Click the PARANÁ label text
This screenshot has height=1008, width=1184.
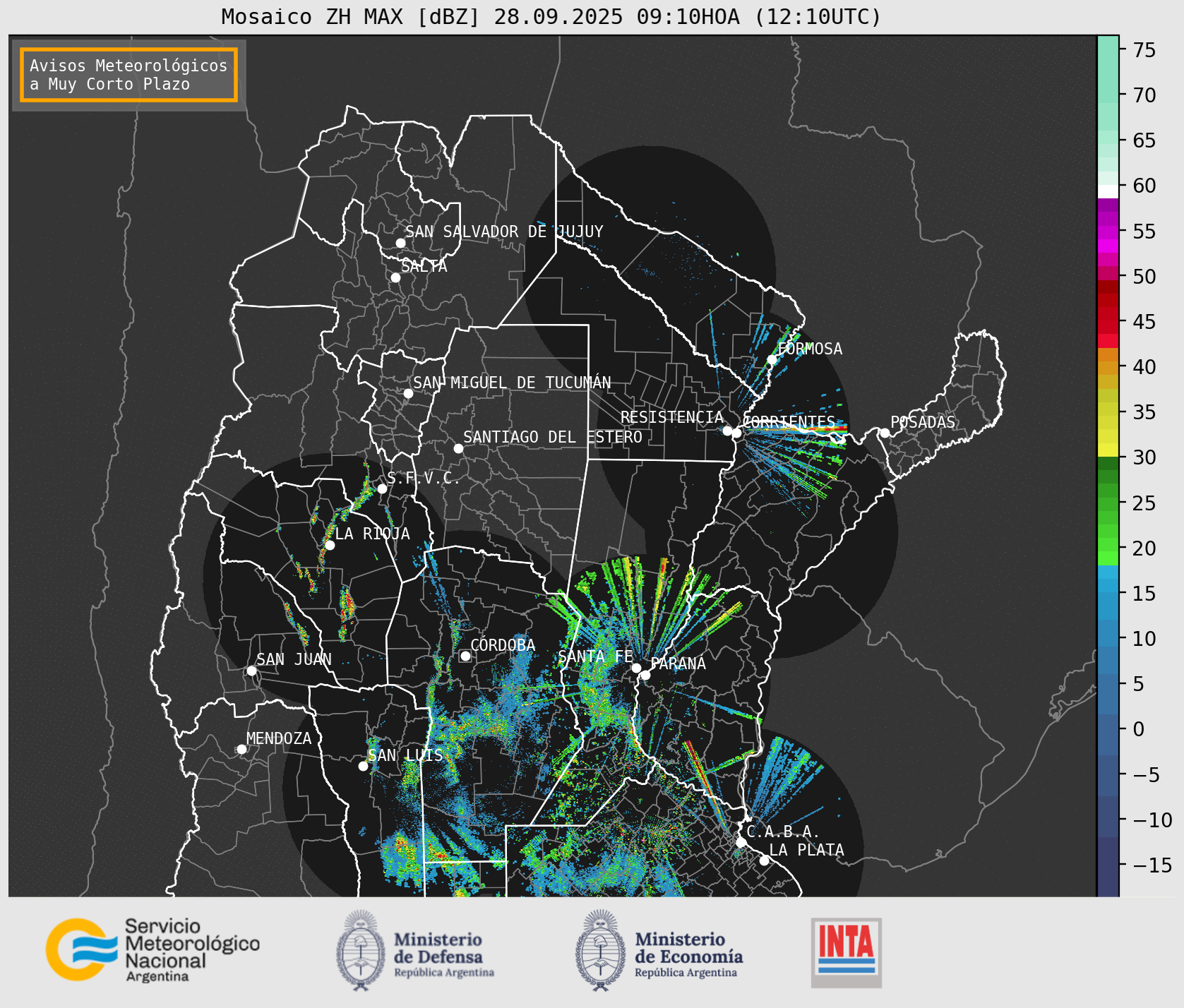click(x=678, y=664)
